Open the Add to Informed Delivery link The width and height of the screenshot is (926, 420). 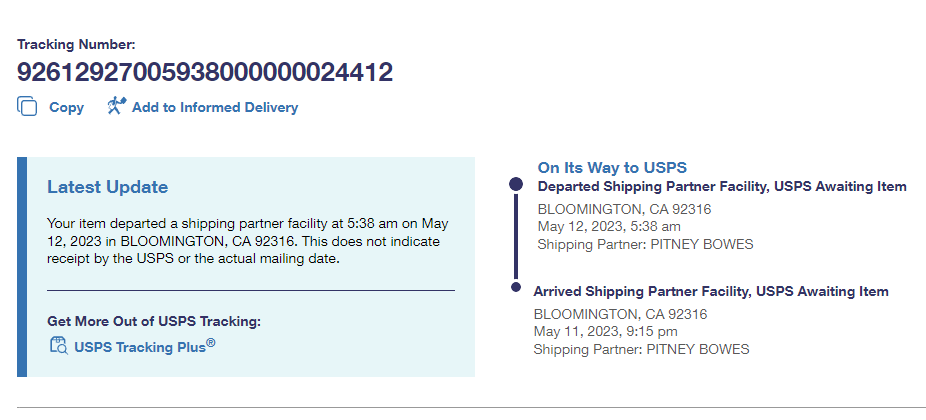[x=214, y=107]
